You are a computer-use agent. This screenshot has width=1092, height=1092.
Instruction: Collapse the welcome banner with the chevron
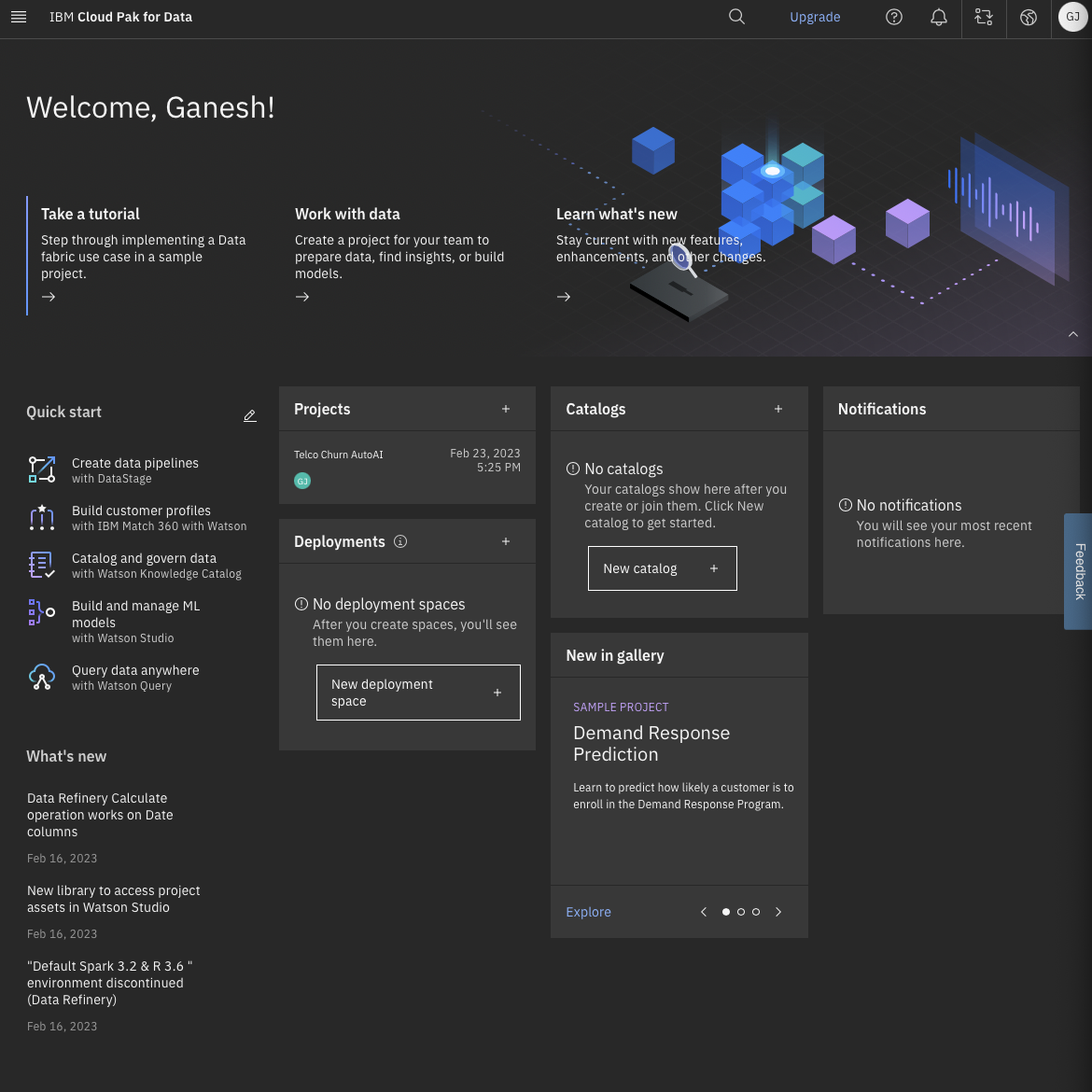coord(1073,334)
